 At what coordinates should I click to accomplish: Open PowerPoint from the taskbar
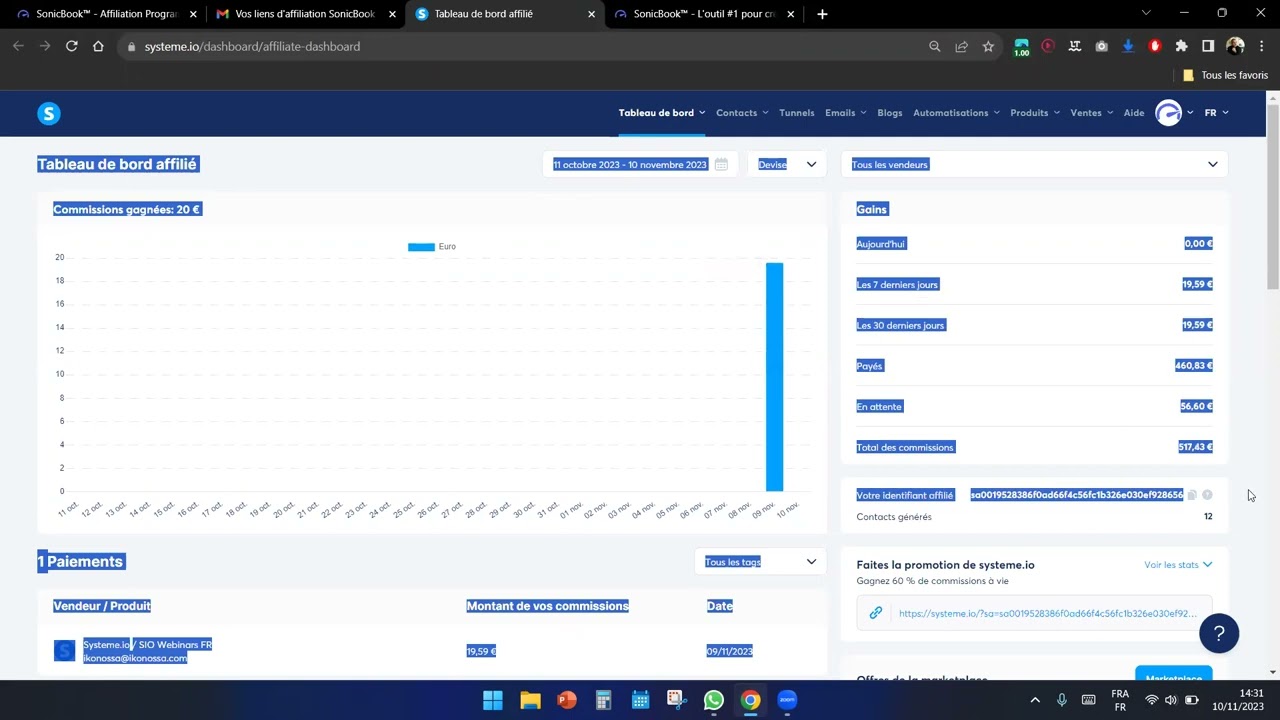point(567,700)
